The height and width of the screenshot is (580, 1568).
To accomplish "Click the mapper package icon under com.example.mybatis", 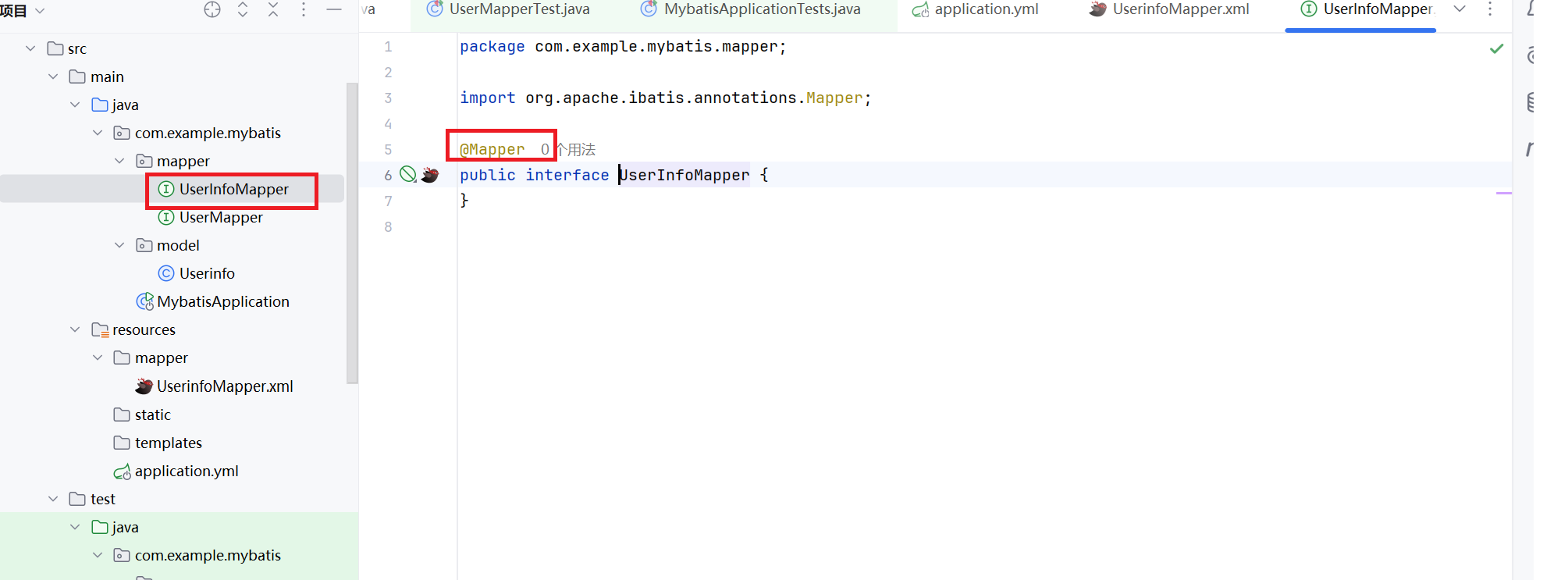I will [144, 161].
